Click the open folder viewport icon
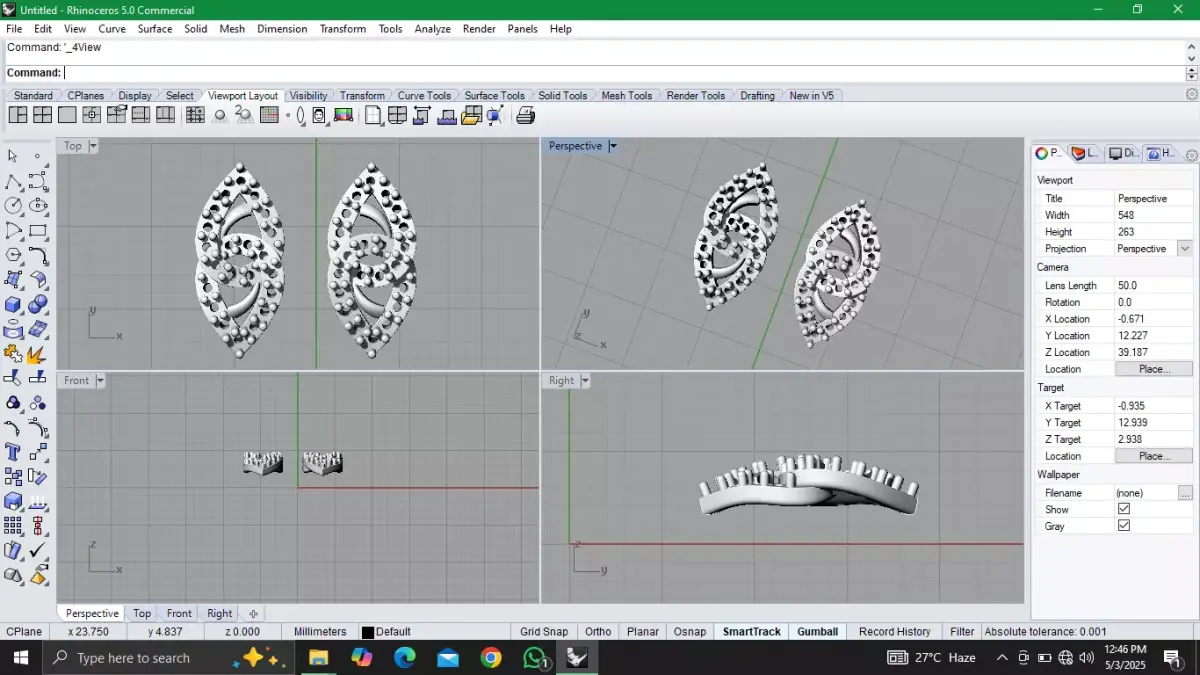 click(471, 116)
